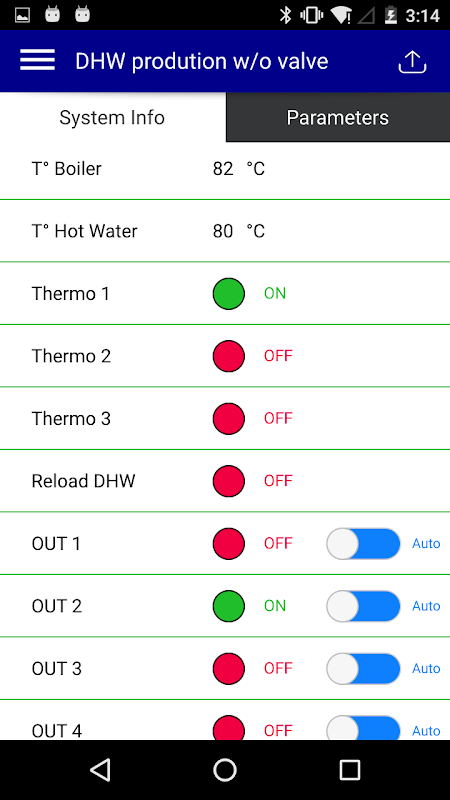Click the red Thermo 3 status indicator
The image size is (450, 800).
[229, 419]
